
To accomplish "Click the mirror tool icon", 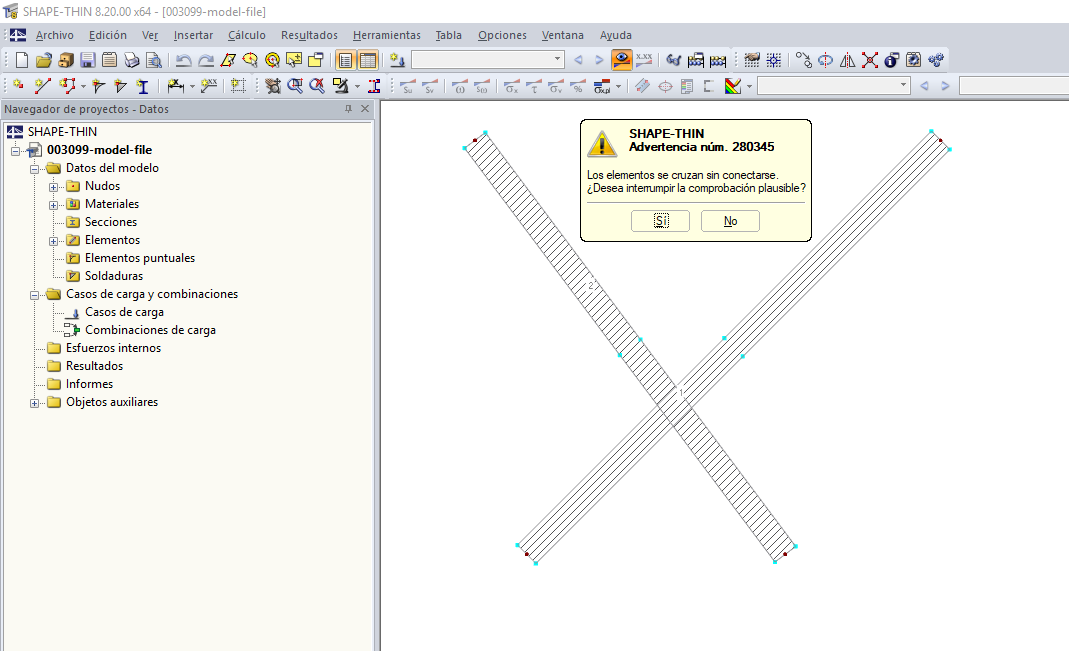I will pyautogui.click(x=847, y=60).
